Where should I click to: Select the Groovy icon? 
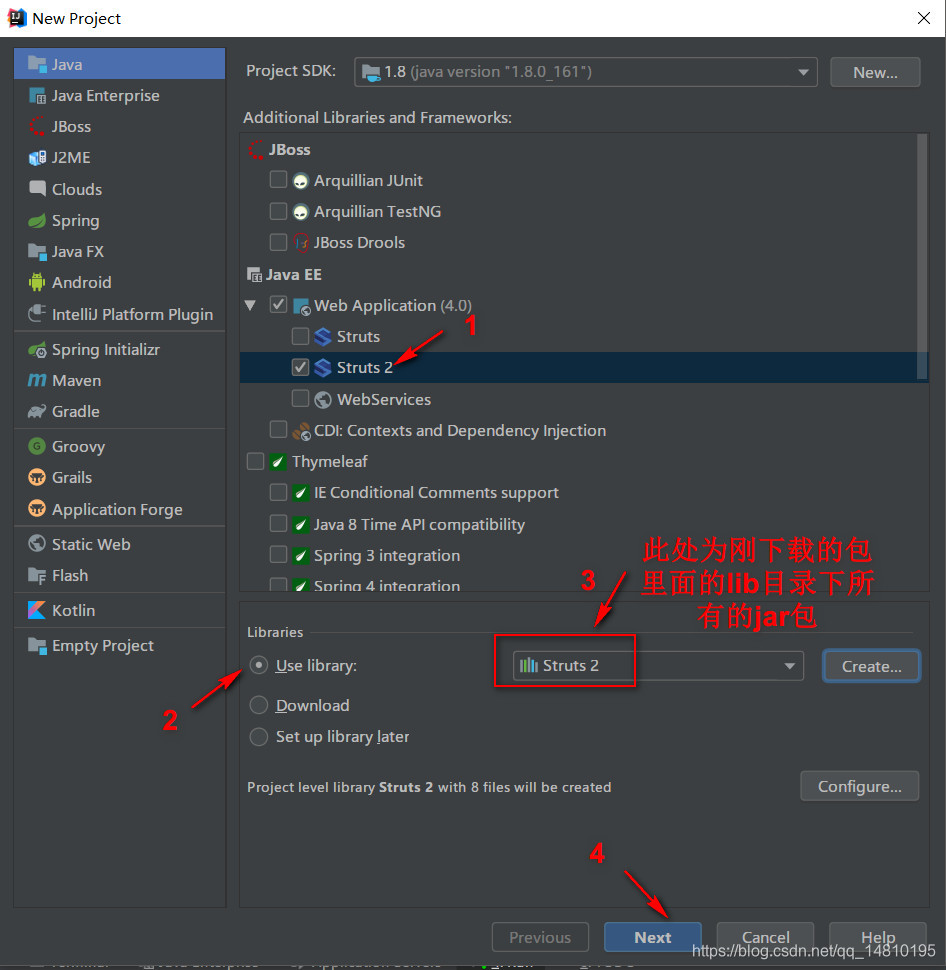(37, 446)
